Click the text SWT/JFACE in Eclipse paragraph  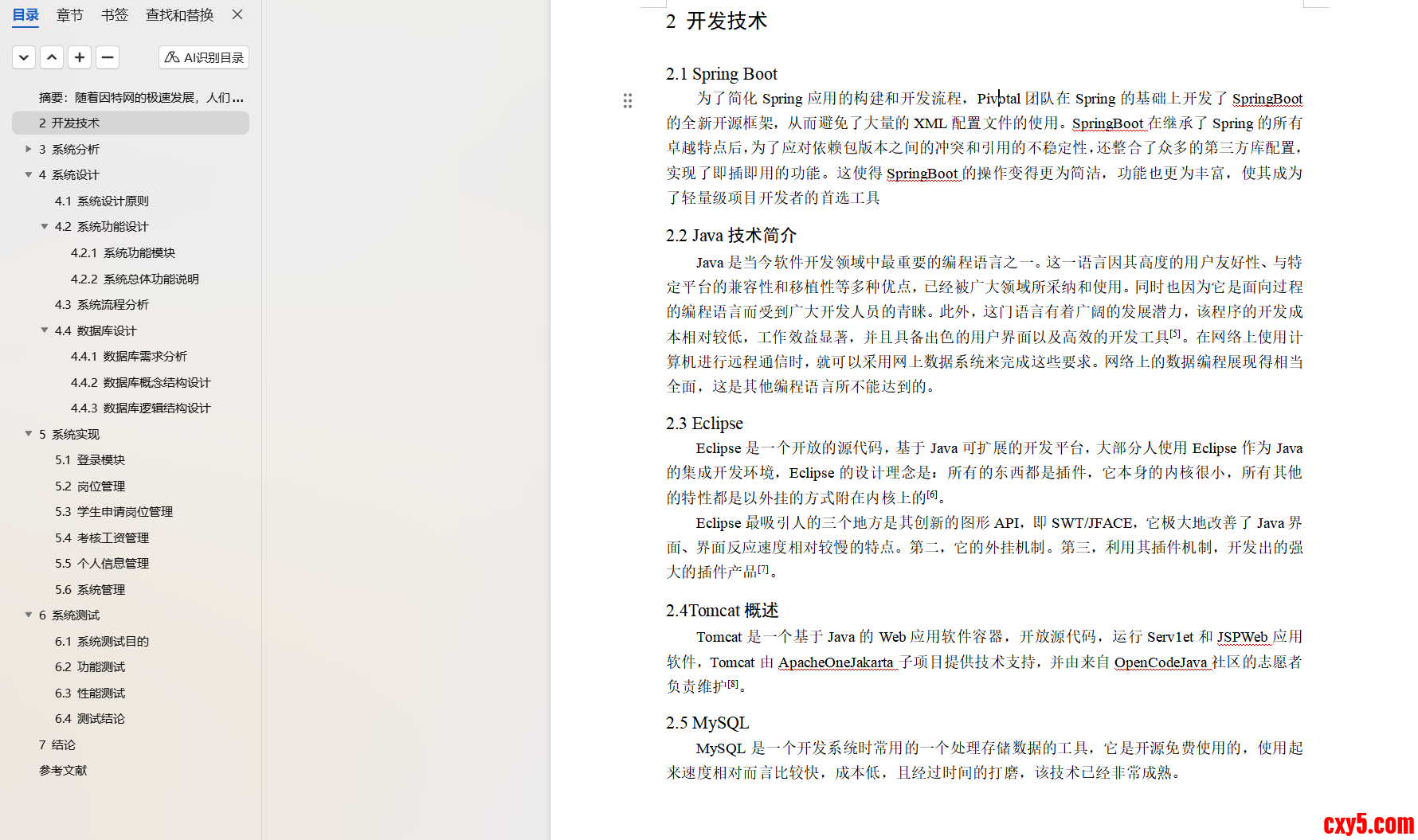[1091, 522]
